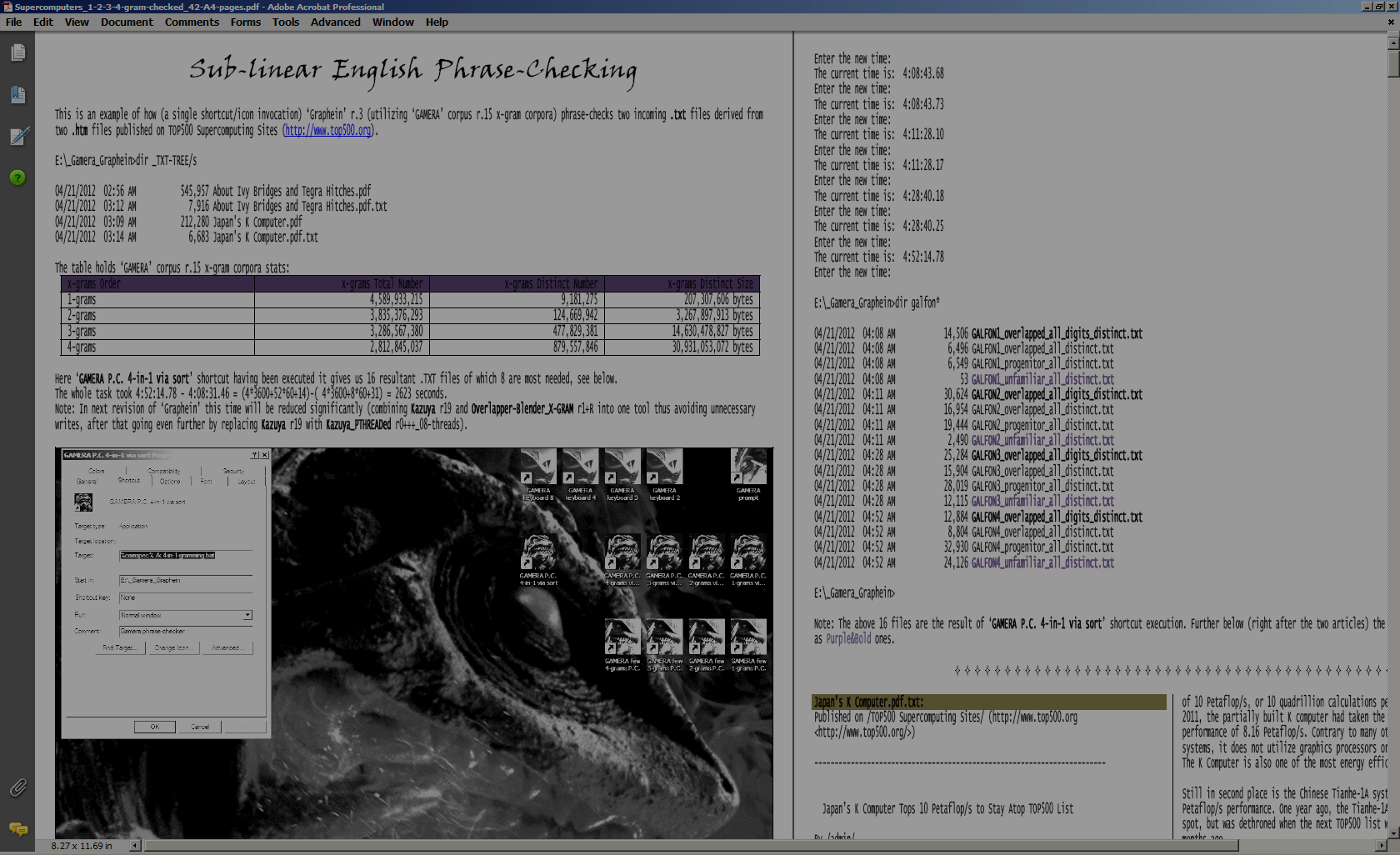1400x855 pixels.
Task: Click the GAMERA P.C. 4-grams desktop icon
Action: point(622,560)
